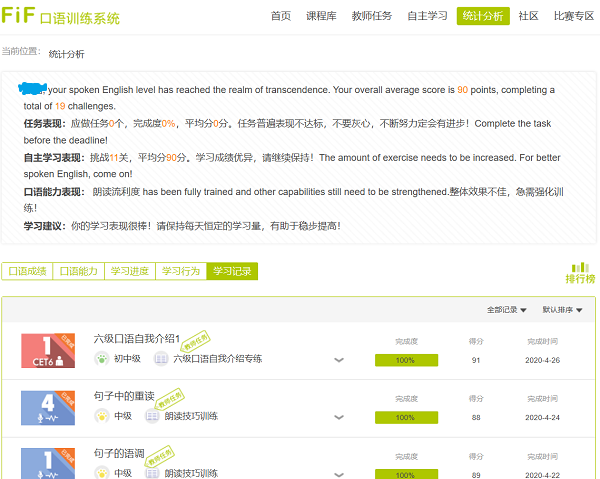Viewport: 600px width, 479px height.
Task: Click the 任务表现 heading in the summary
Action: click(x=44, y=124)
